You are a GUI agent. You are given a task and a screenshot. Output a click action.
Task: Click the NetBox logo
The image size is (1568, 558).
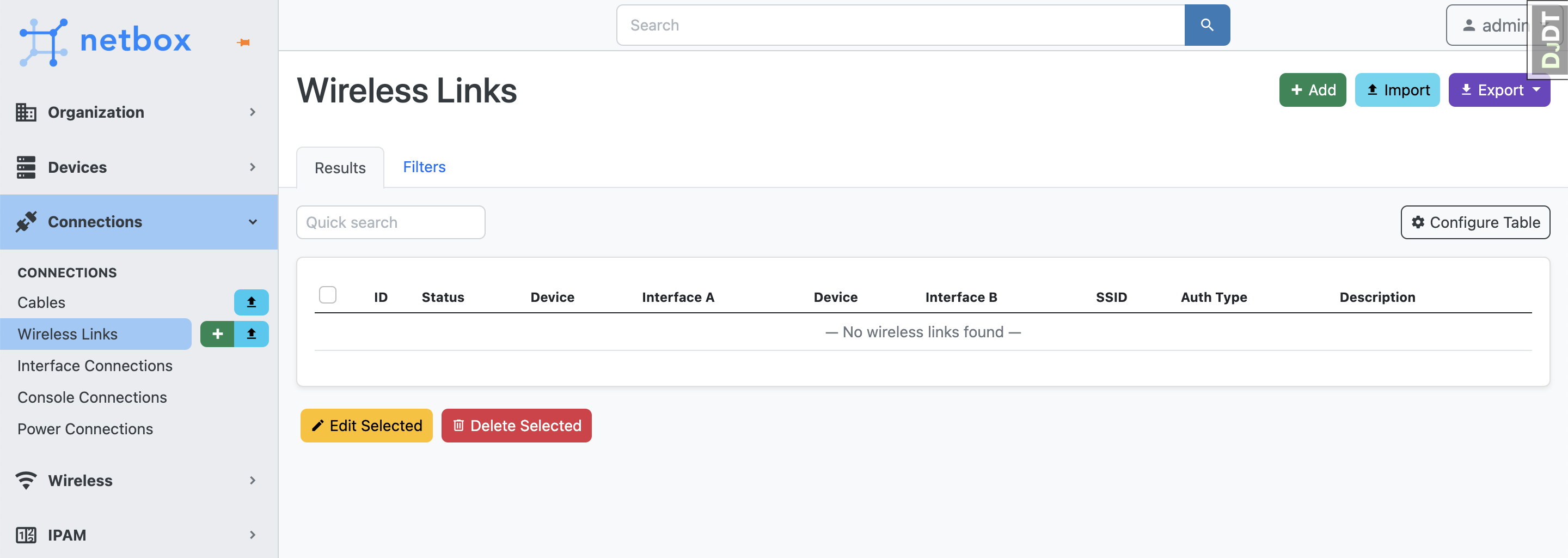click(x=105, y=40)
